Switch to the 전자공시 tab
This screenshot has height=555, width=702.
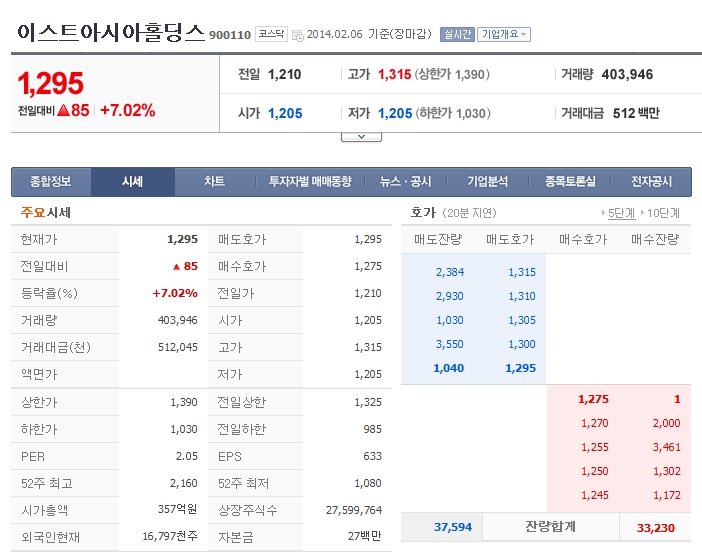point(651,182)
